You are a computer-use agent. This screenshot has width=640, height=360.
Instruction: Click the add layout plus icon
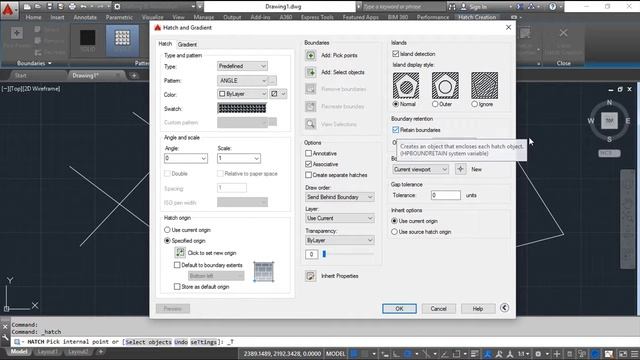click(x=100, y=351)
